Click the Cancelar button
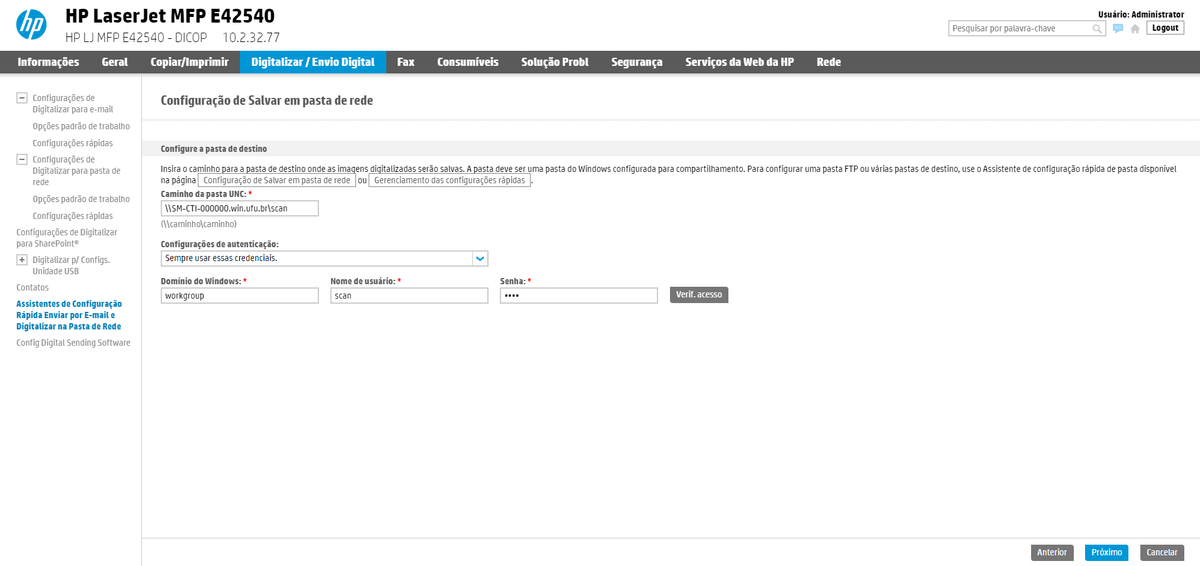The width and height of the screenshot is (1200, 566). (x=1161, y=552)
